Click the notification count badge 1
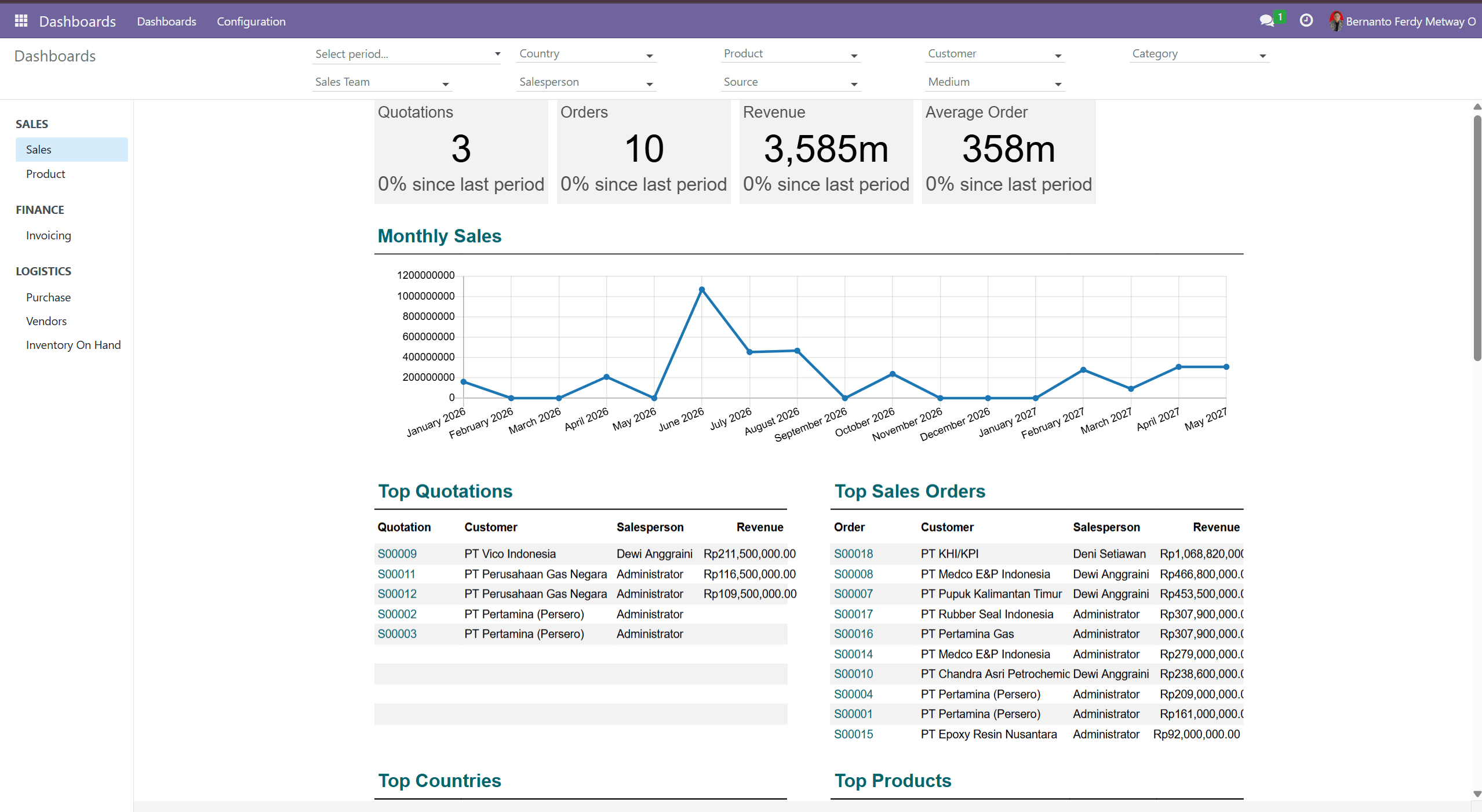1482x812 pixels. coord(1280,17)
